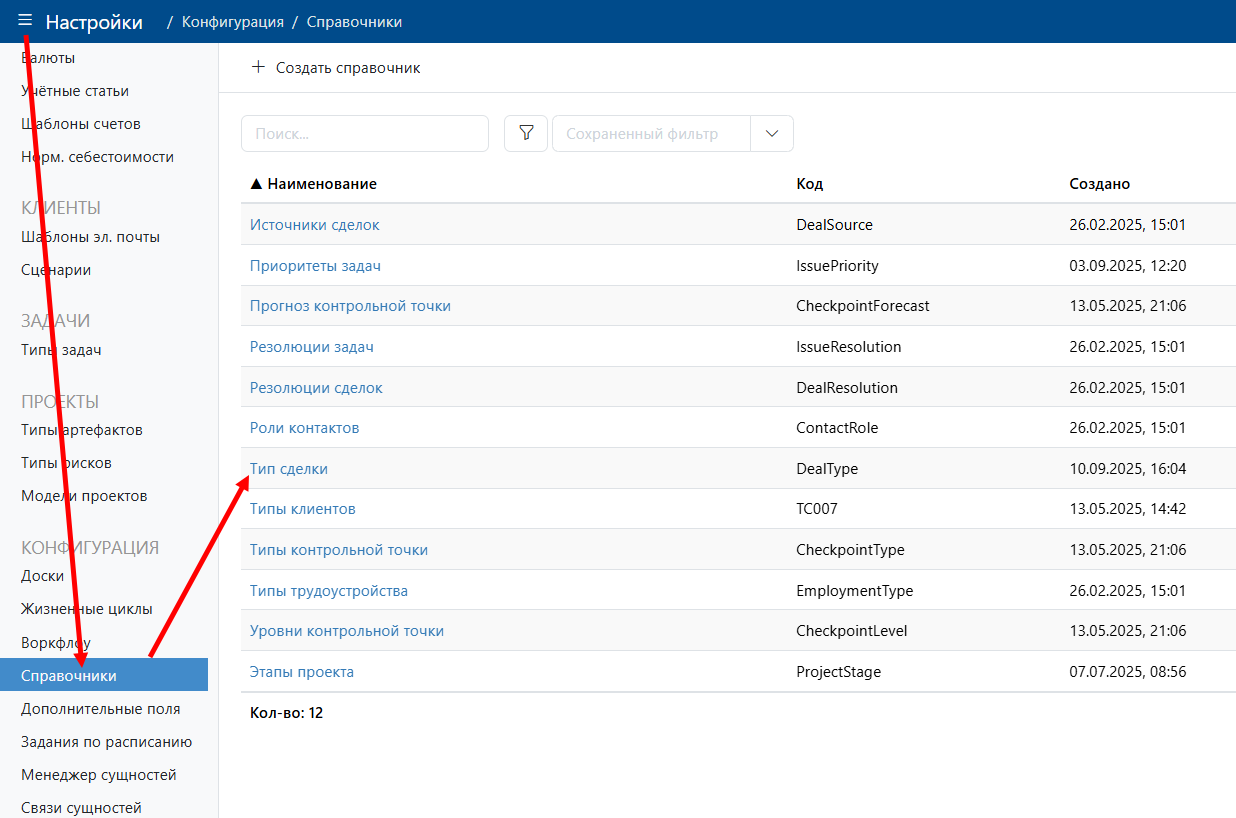Open Роли контактов reference
This screenshot has width=1236, height=818.
[304, 428]
